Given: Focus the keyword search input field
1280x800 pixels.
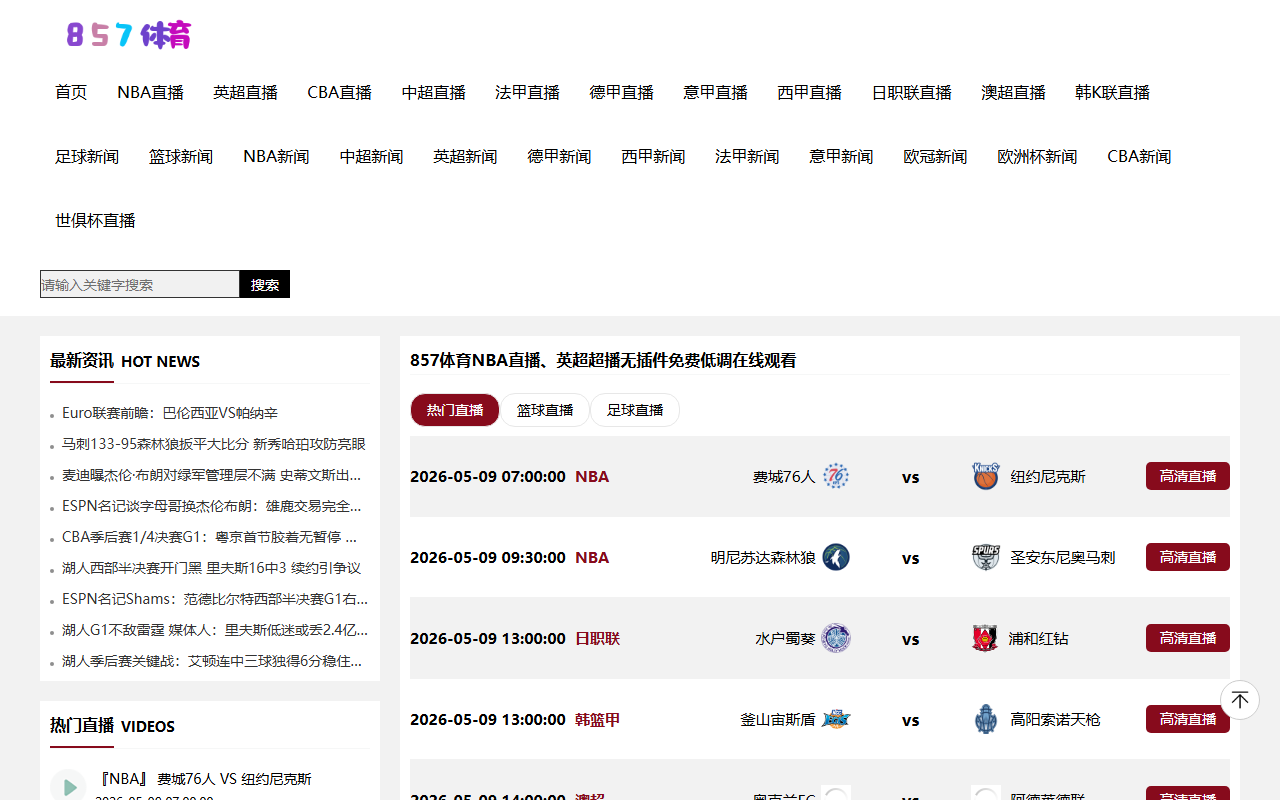Looking at the screenshot, I should point(140,284).
